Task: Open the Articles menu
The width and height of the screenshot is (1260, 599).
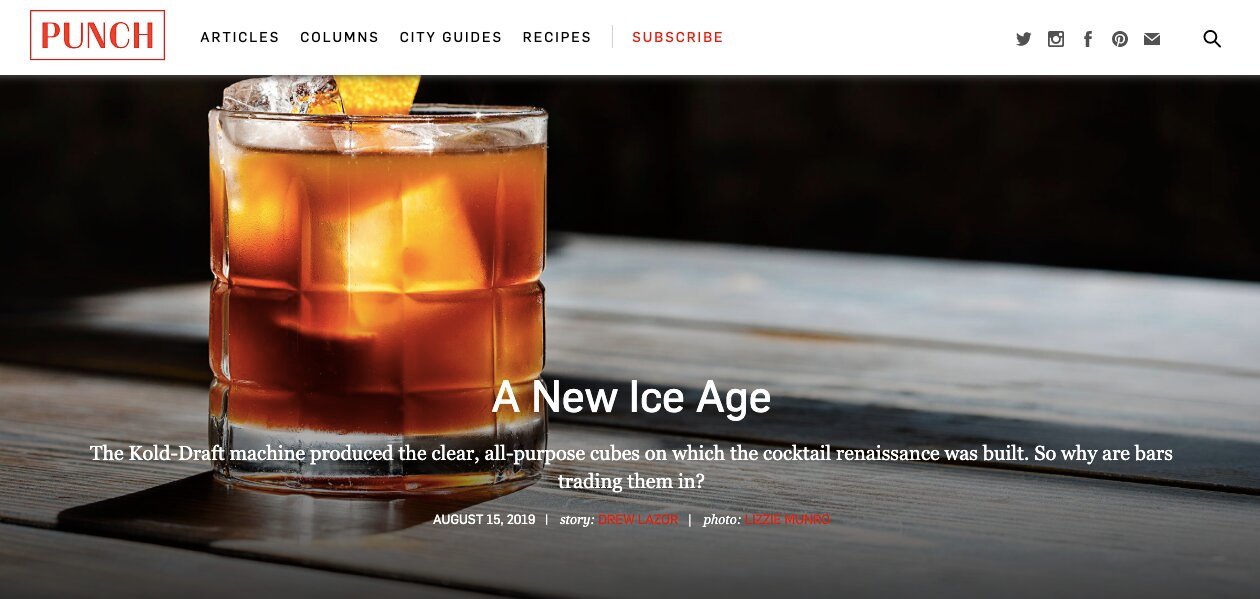Action: 240,37
